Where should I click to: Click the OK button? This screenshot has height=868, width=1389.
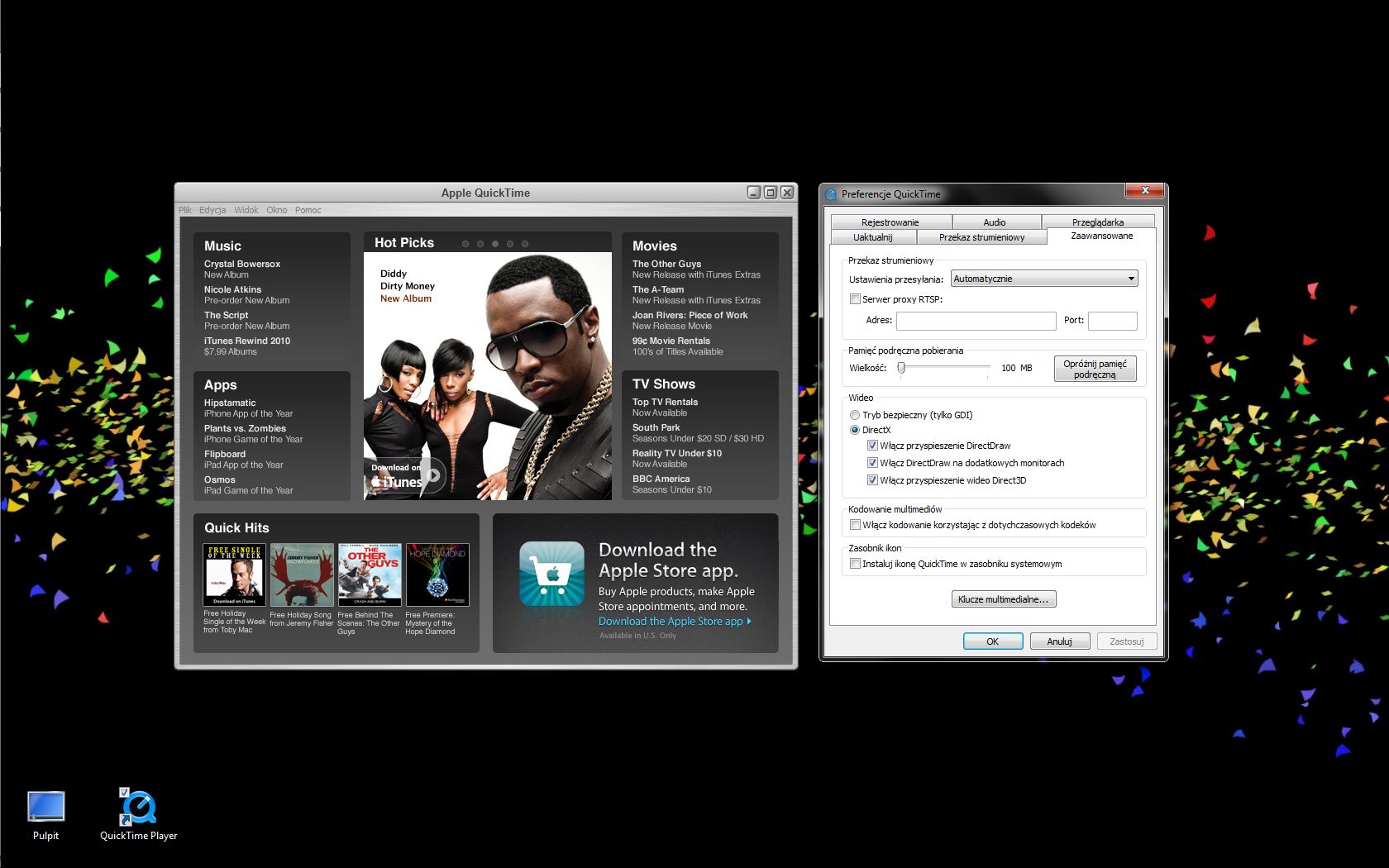point(993,641)
